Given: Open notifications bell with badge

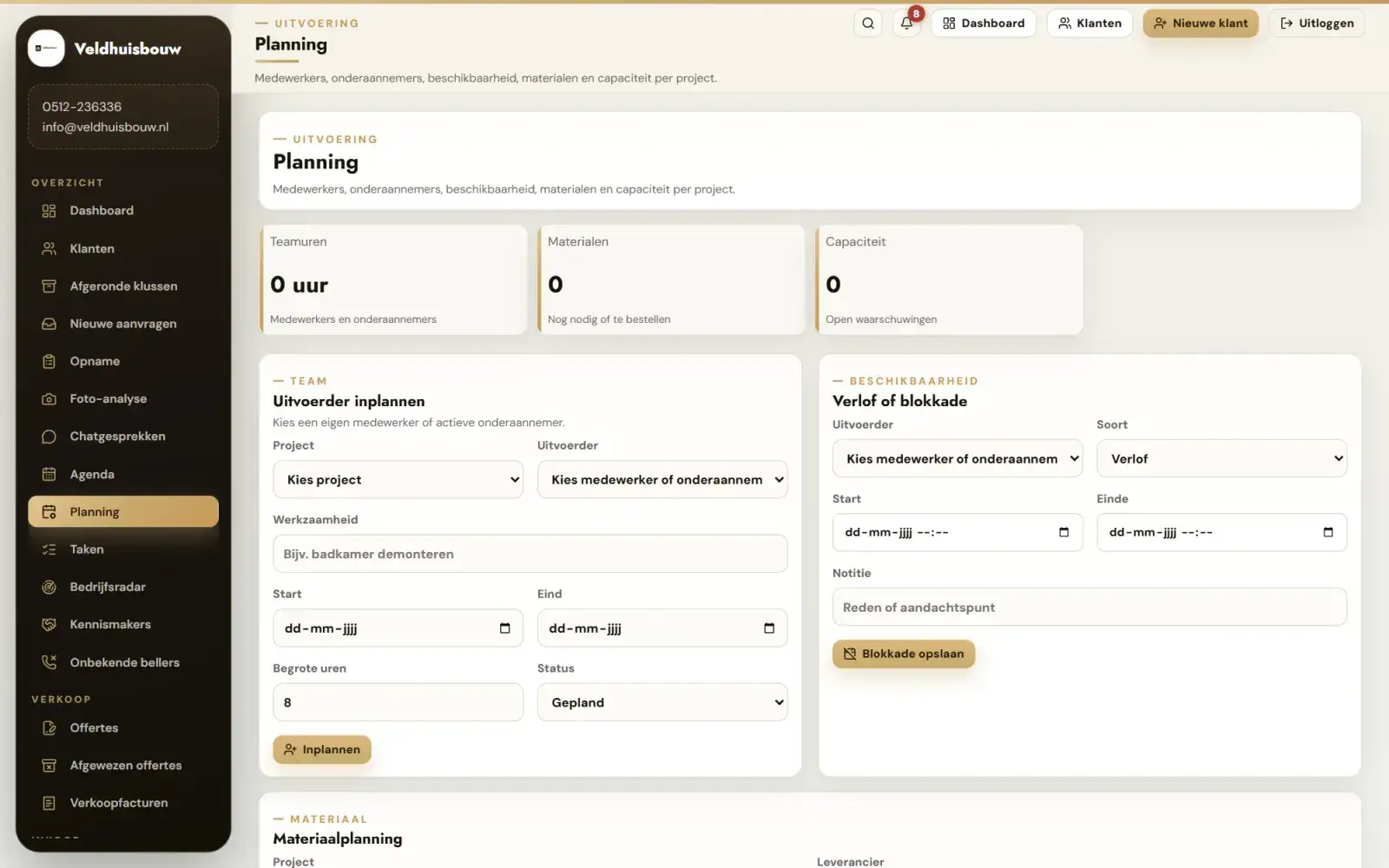Looking at the screenshot, I should click(906, 23).
